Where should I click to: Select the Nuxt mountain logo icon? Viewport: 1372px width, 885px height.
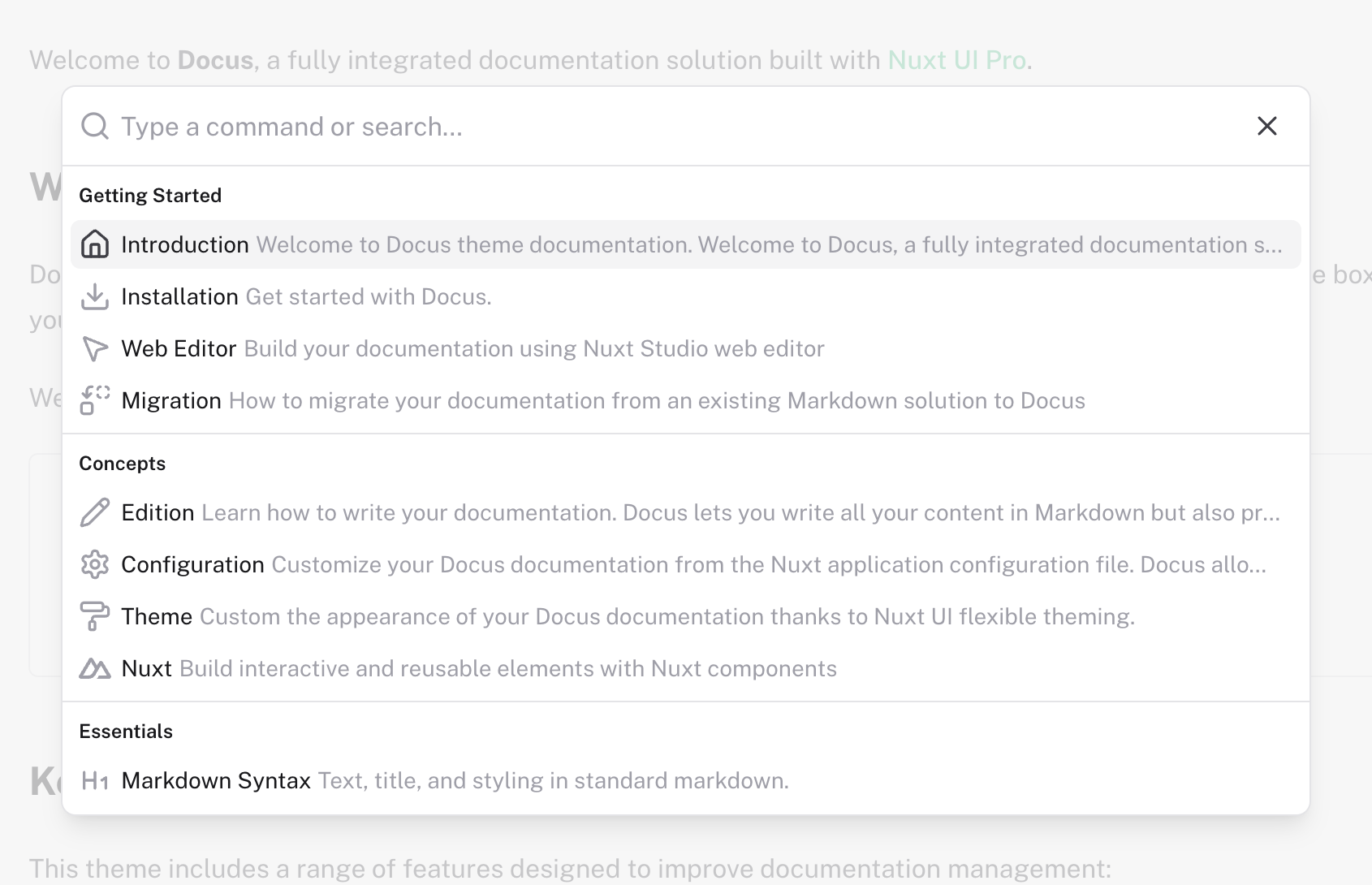(x=95, y=668)
